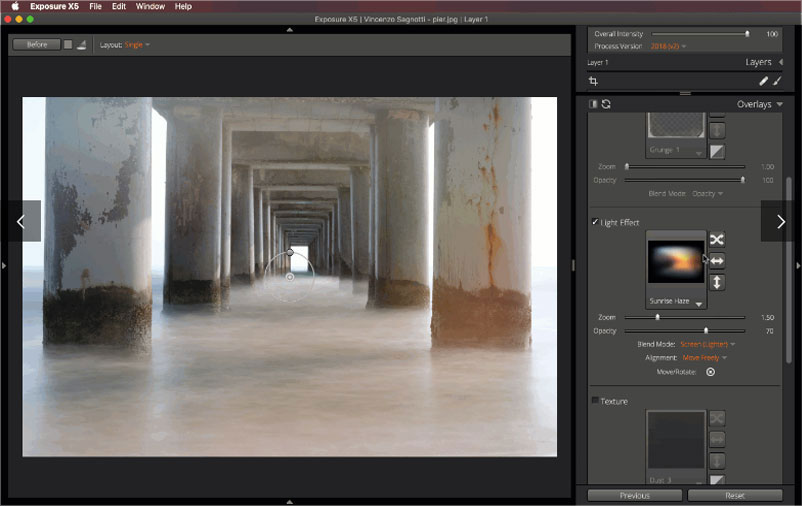The height and width of the screenshot is (506, 802).
Task: Click the Dust 3 texture thumbnail
Action: pos(676,439)
